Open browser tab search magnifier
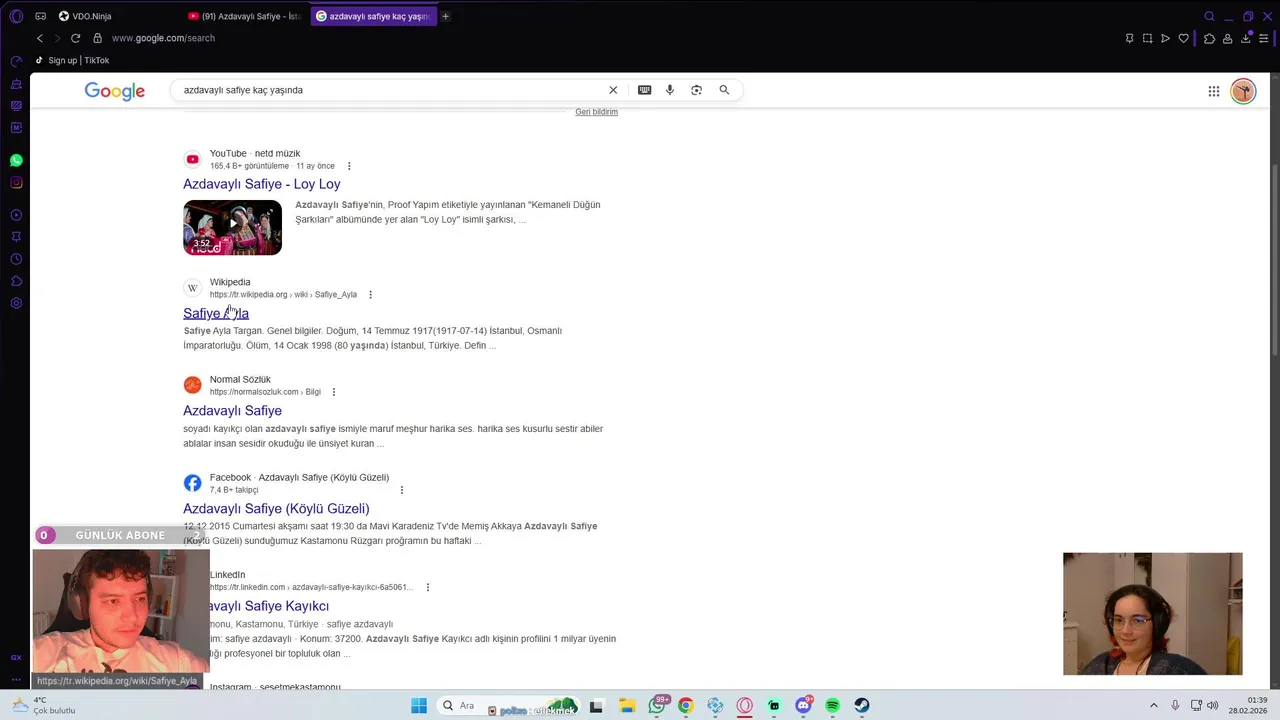 (x=1209, y=16)
